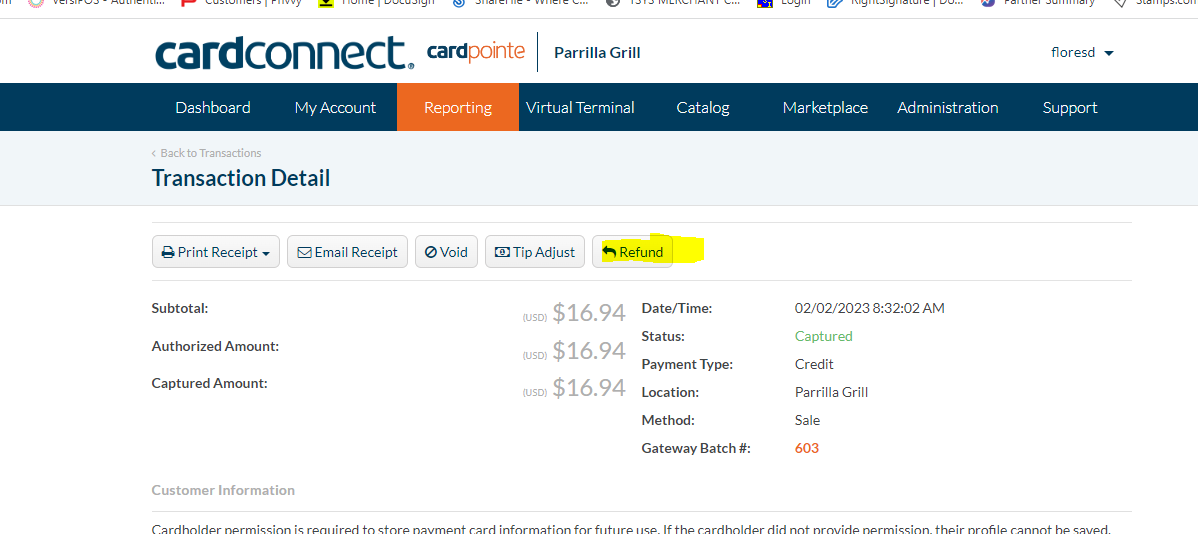This screenshot has width=1198, height=534.
Task: Click the Transaction Detail heading
Action: [241, 178]
